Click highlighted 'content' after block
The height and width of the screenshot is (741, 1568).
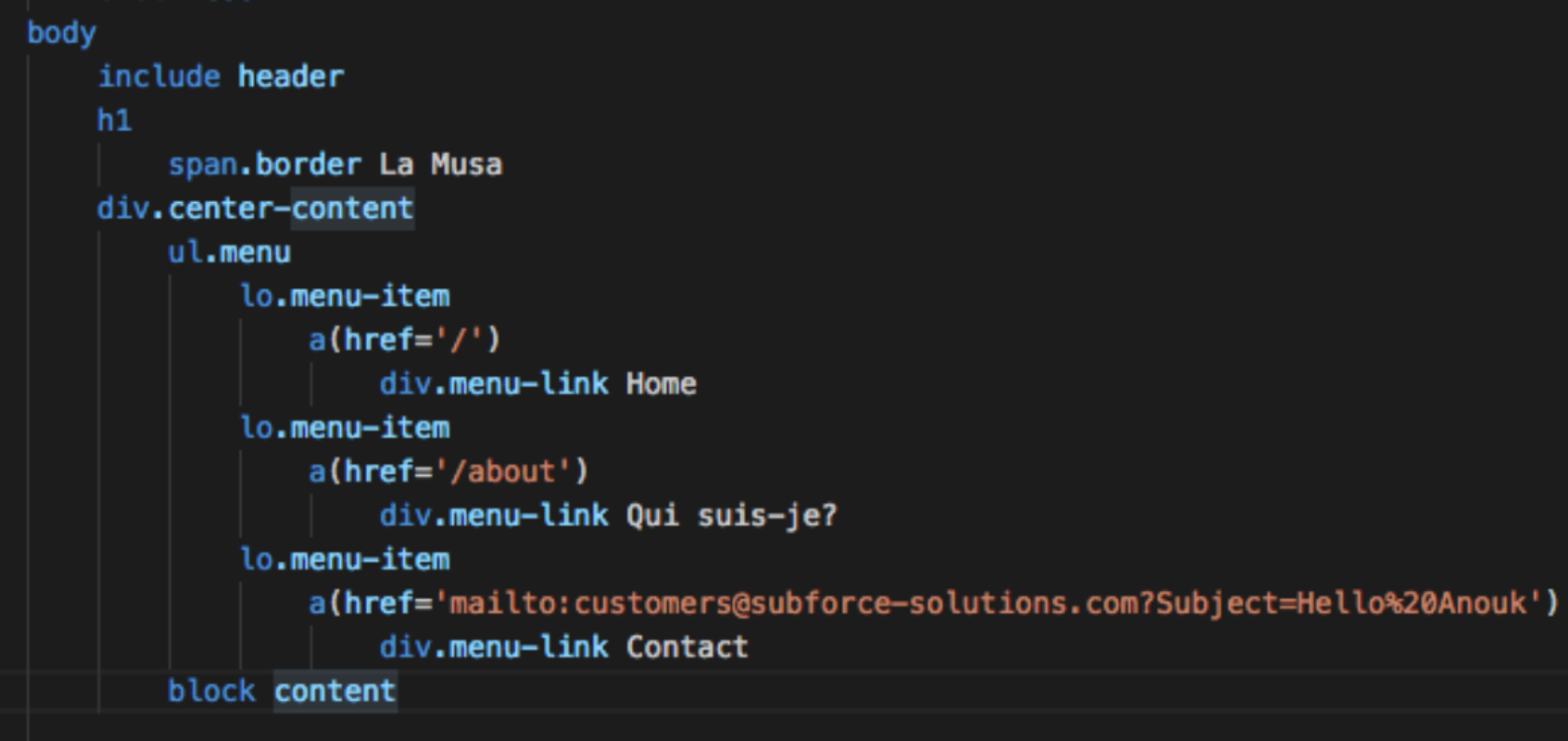pos(335,691)
